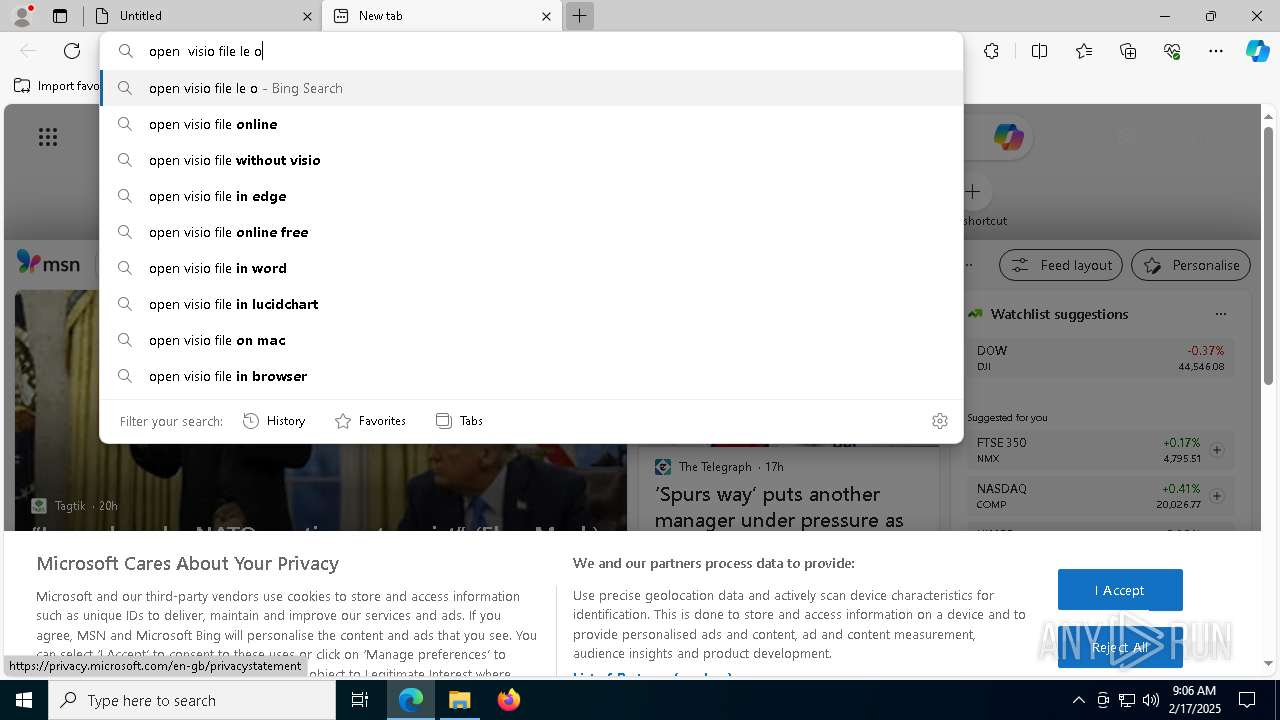This screenshot has height=720, width=1280.
Task: Close the Untitled tab
Action: [306, 16]
